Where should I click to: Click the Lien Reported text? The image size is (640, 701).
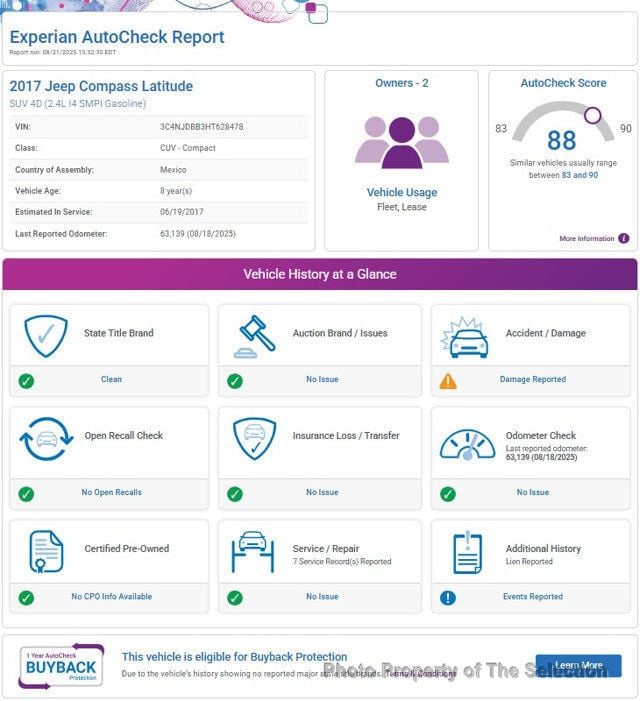[x=529, y=562]
